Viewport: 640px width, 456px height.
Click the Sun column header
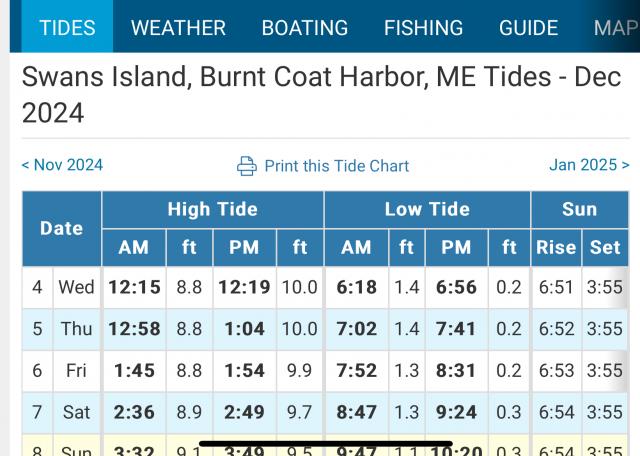point(579,209)
